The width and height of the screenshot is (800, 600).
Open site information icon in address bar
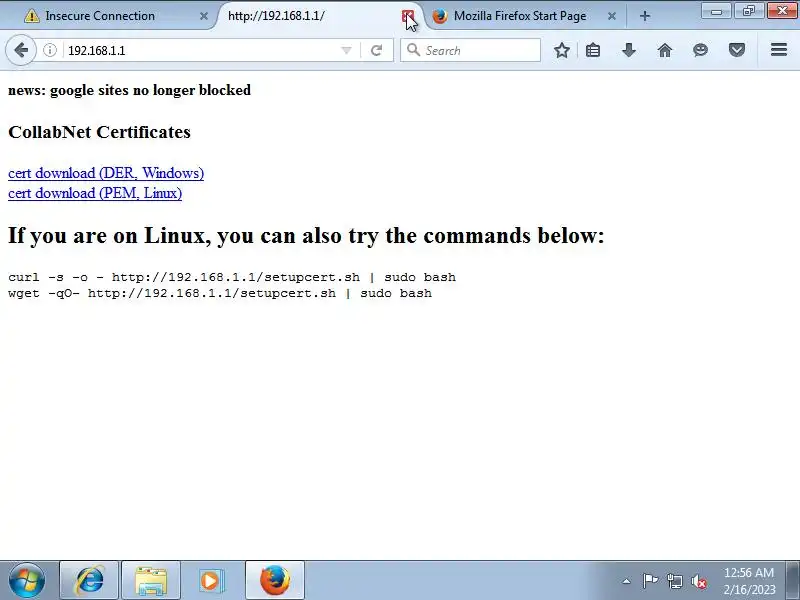pyautogui.click(x=49, y=50)
